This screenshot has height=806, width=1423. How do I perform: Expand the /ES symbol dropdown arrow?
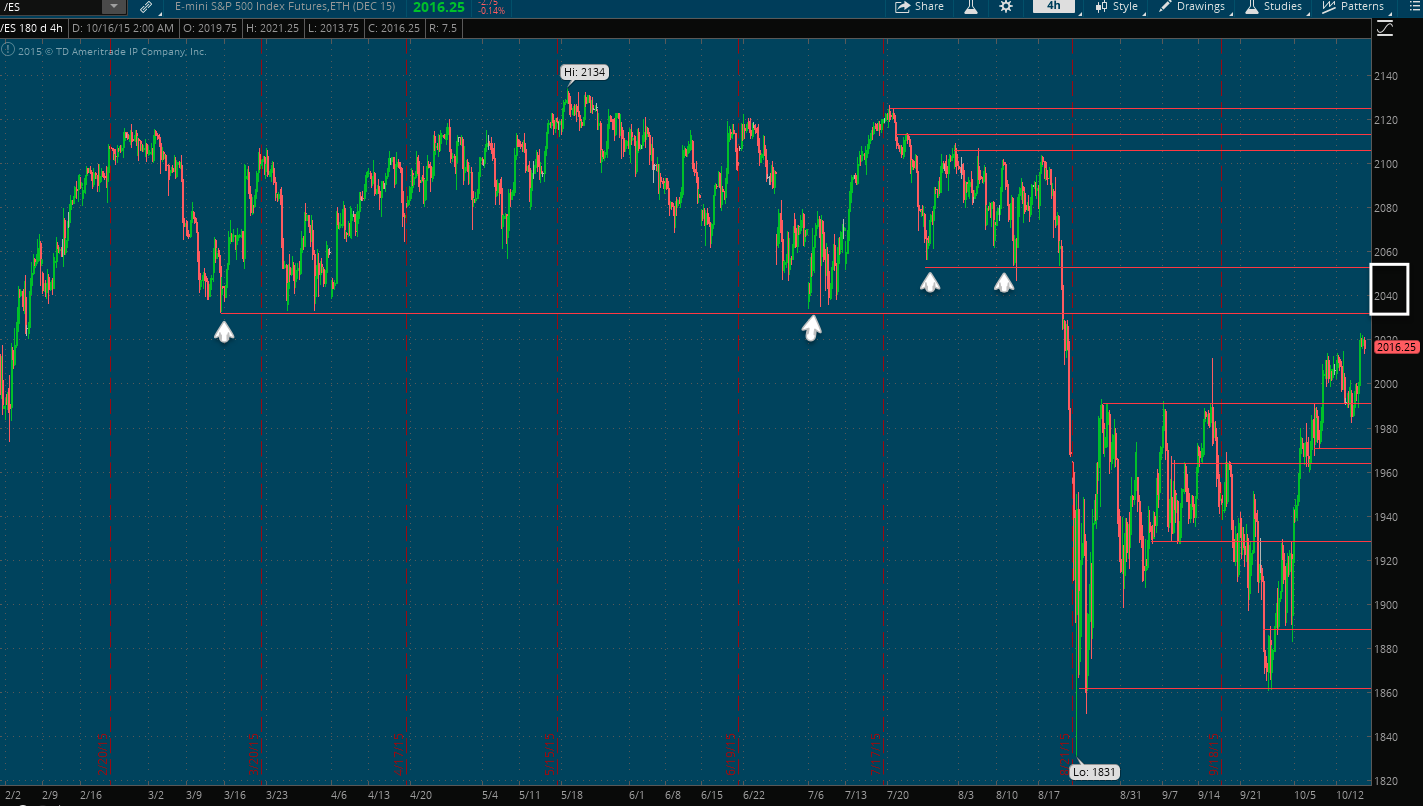(113, 6)
